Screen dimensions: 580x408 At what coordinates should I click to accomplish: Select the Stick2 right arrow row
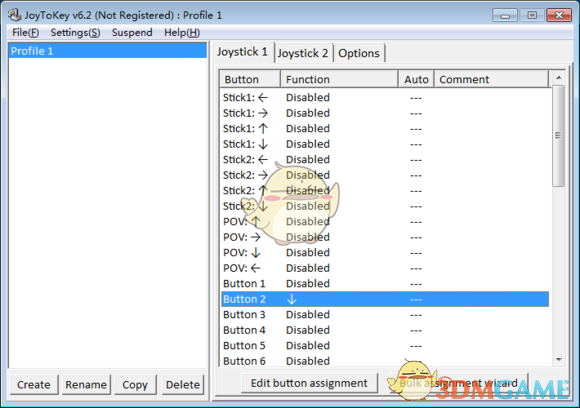point(385,175)
